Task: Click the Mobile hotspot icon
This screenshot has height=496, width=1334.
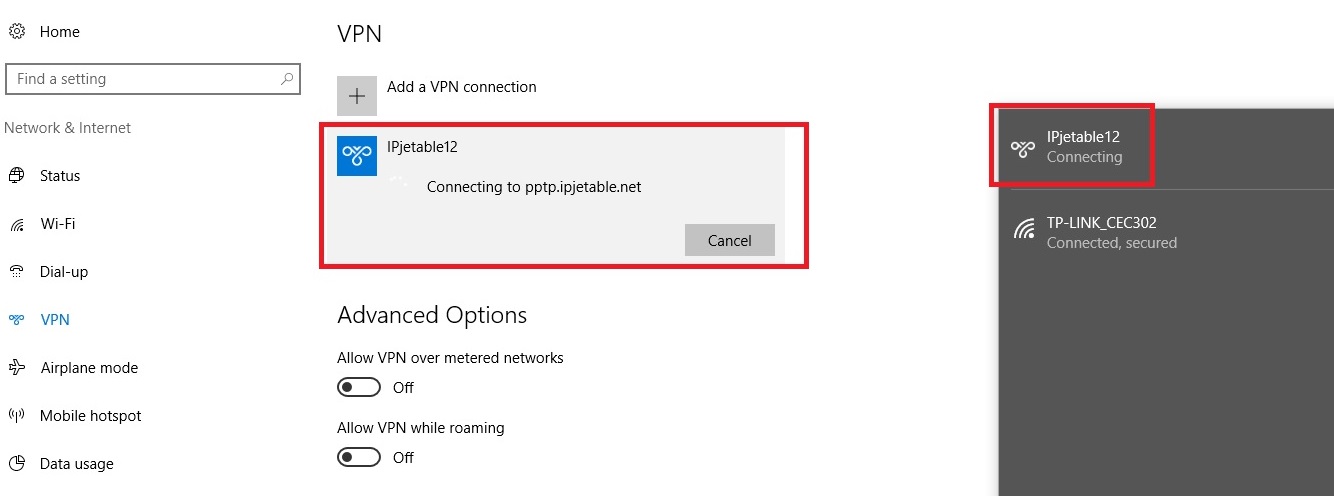Action: pyautogui.click(x=16, y=416)
